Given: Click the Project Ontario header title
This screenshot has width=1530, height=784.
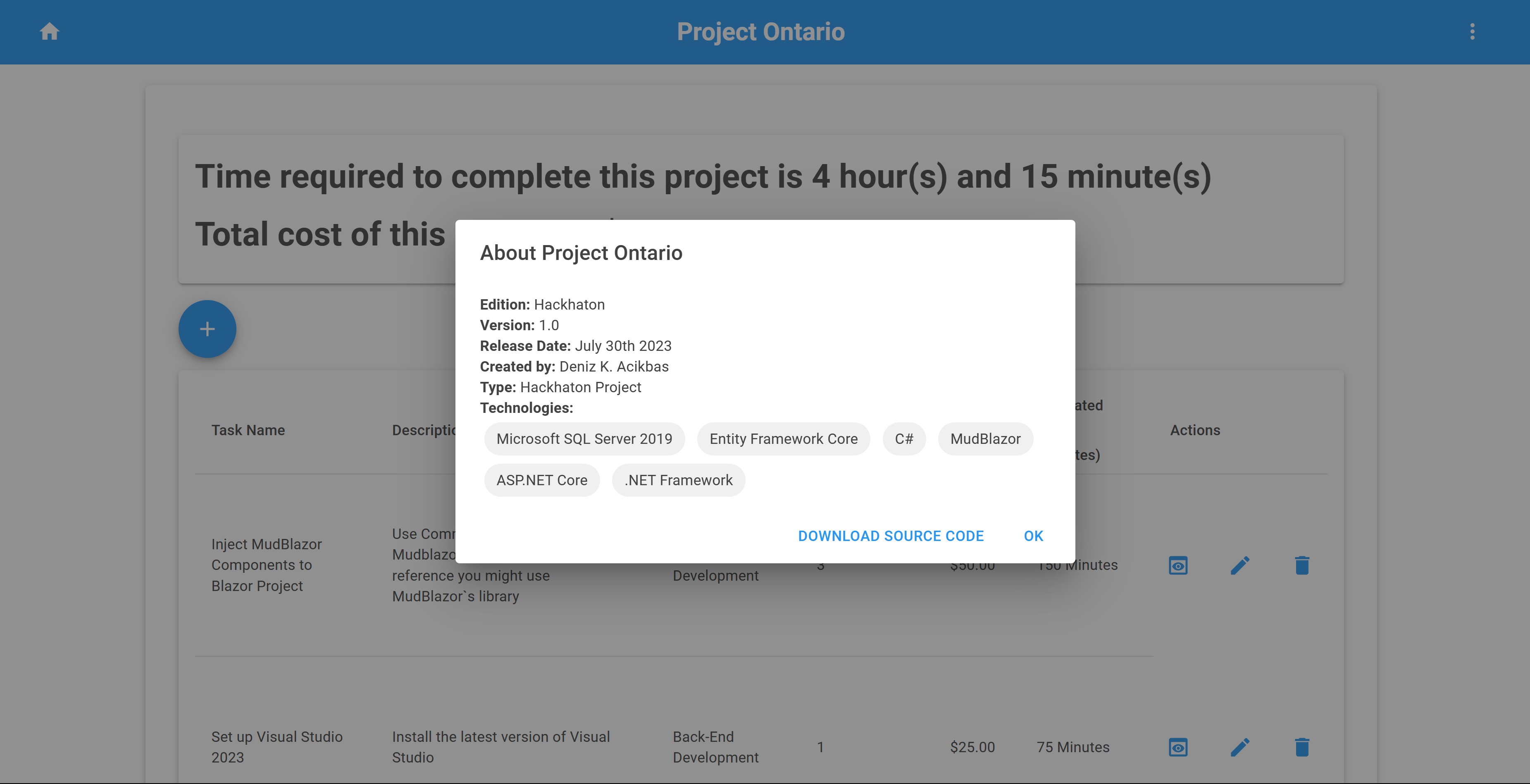Looking at the screenshot, I should 760,31.
